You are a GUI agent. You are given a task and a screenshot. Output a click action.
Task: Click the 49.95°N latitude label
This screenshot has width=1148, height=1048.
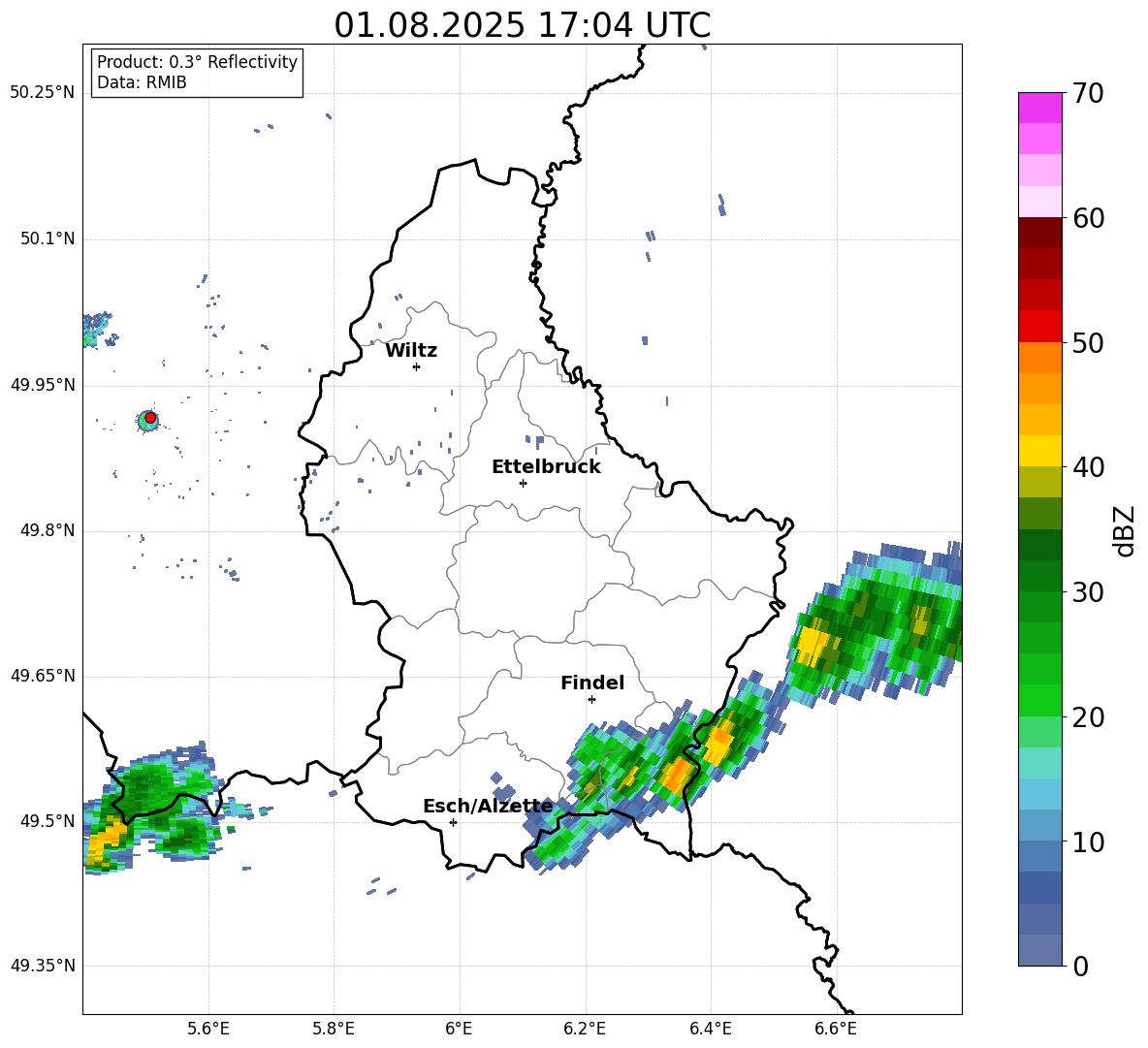(x=43, y=385)
